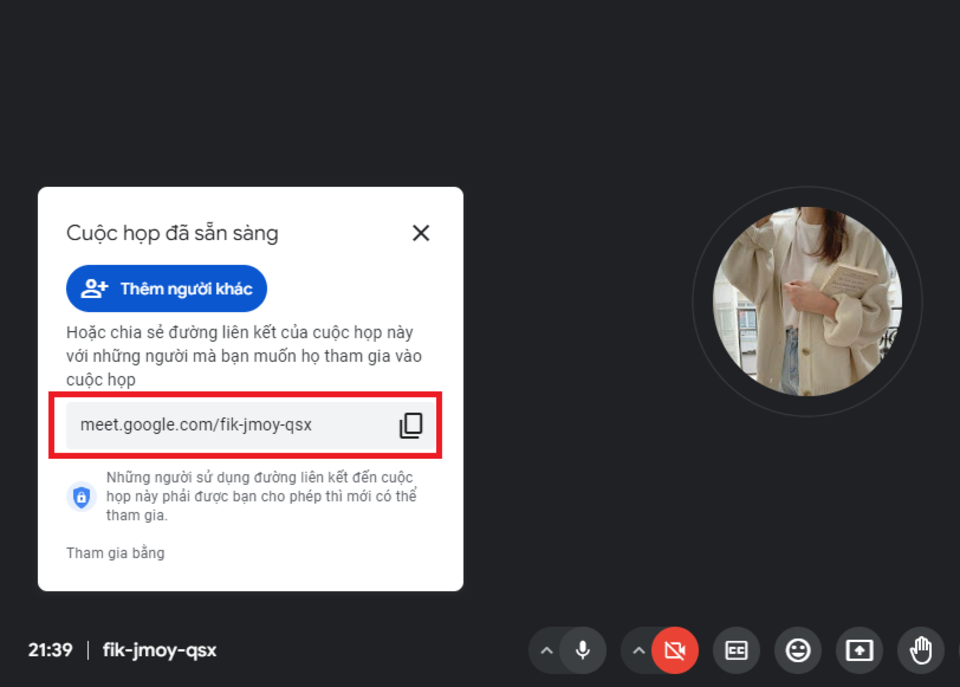Raise your hand
Screen dimensions: 960x687
(920, 651)
